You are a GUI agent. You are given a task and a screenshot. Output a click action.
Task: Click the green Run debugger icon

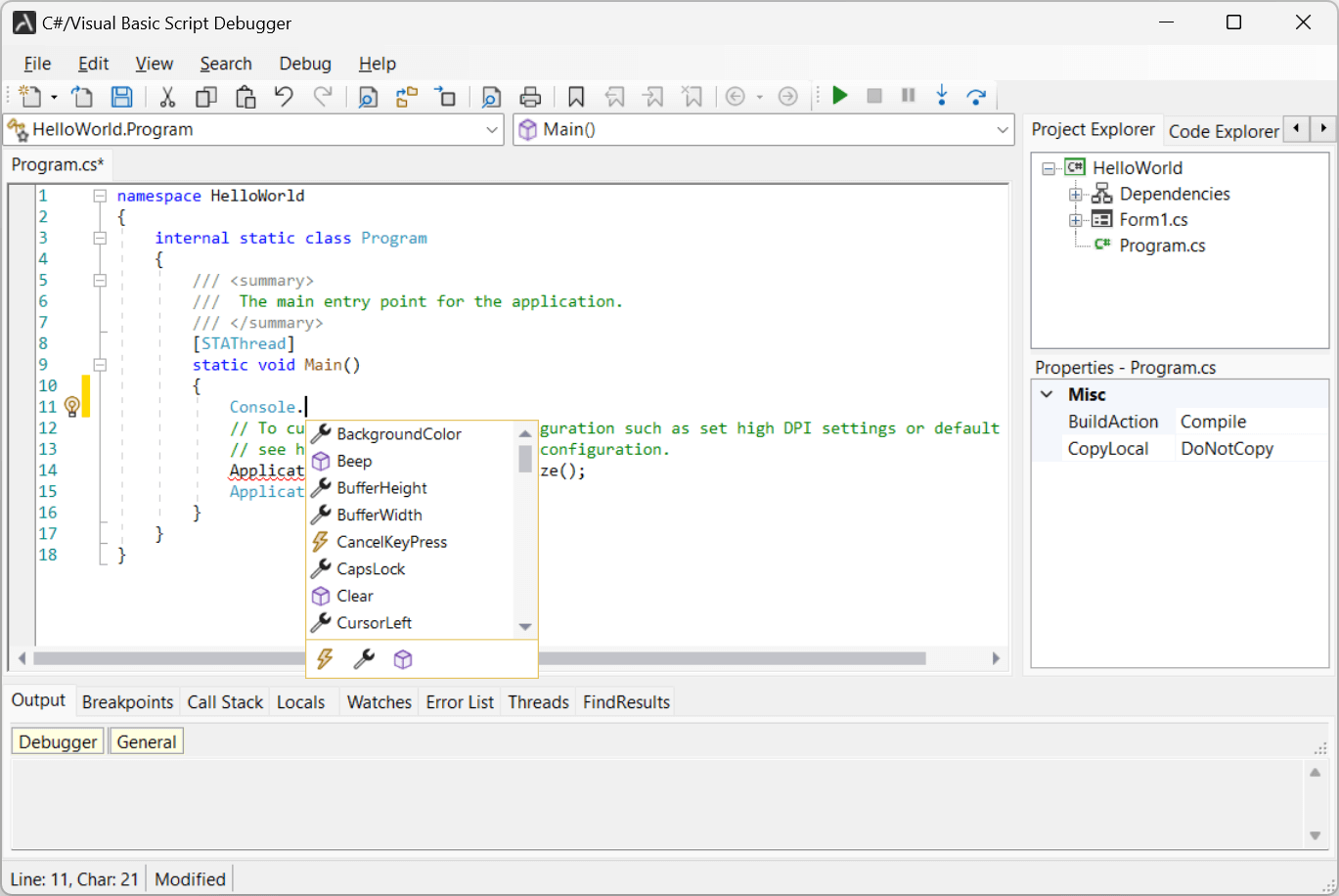pos(840,95)
